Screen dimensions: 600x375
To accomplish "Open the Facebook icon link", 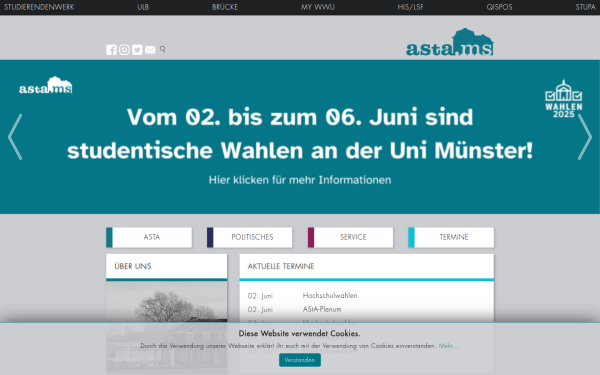I will click(x=111, y=50).
